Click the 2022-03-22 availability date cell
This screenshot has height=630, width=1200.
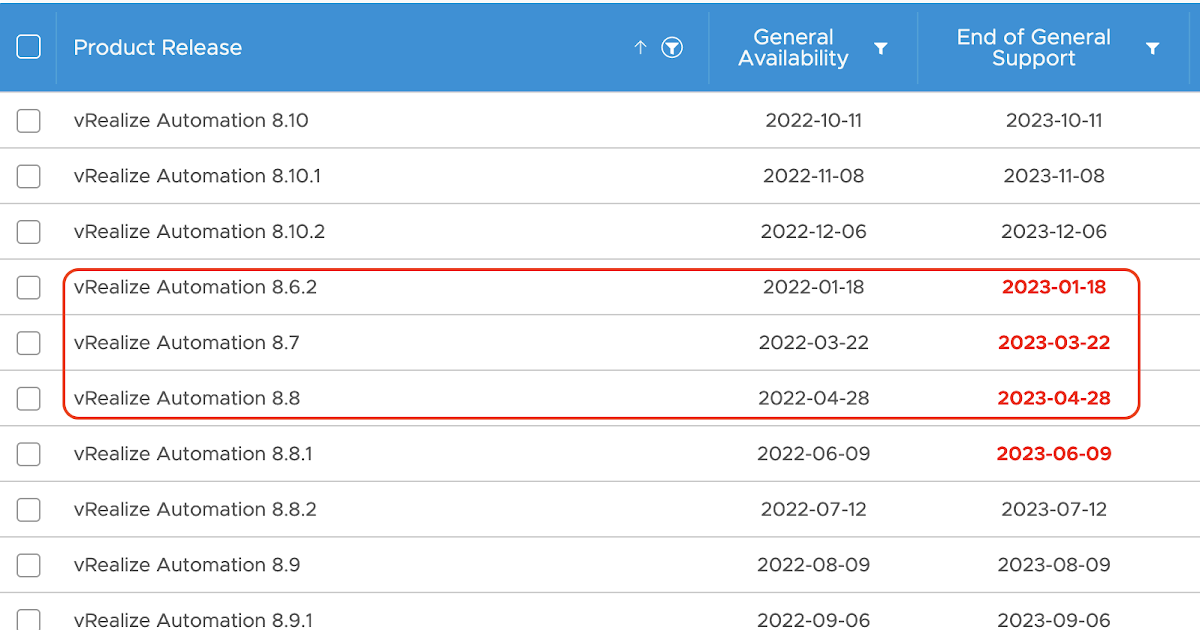814,342
